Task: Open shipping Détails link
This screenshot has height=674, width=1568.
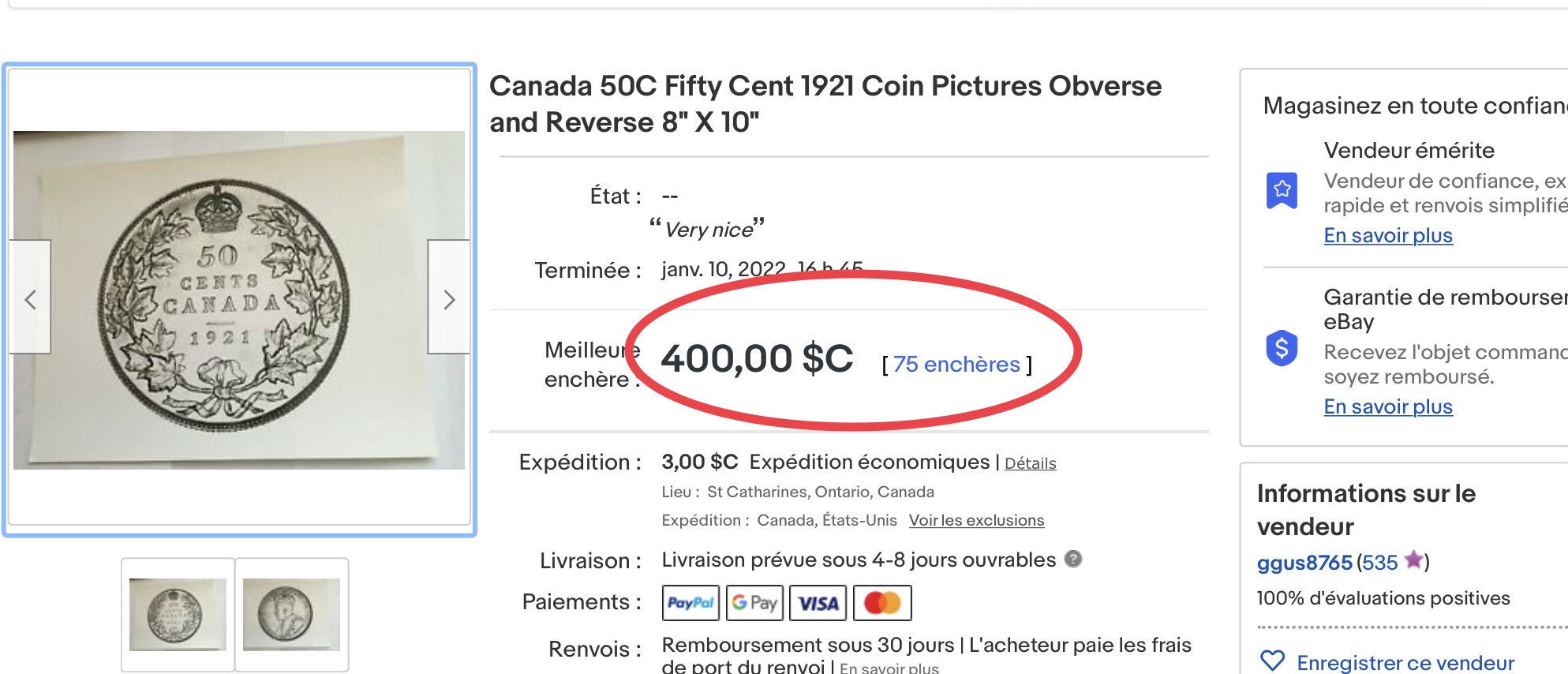Action: (1030, 463)
